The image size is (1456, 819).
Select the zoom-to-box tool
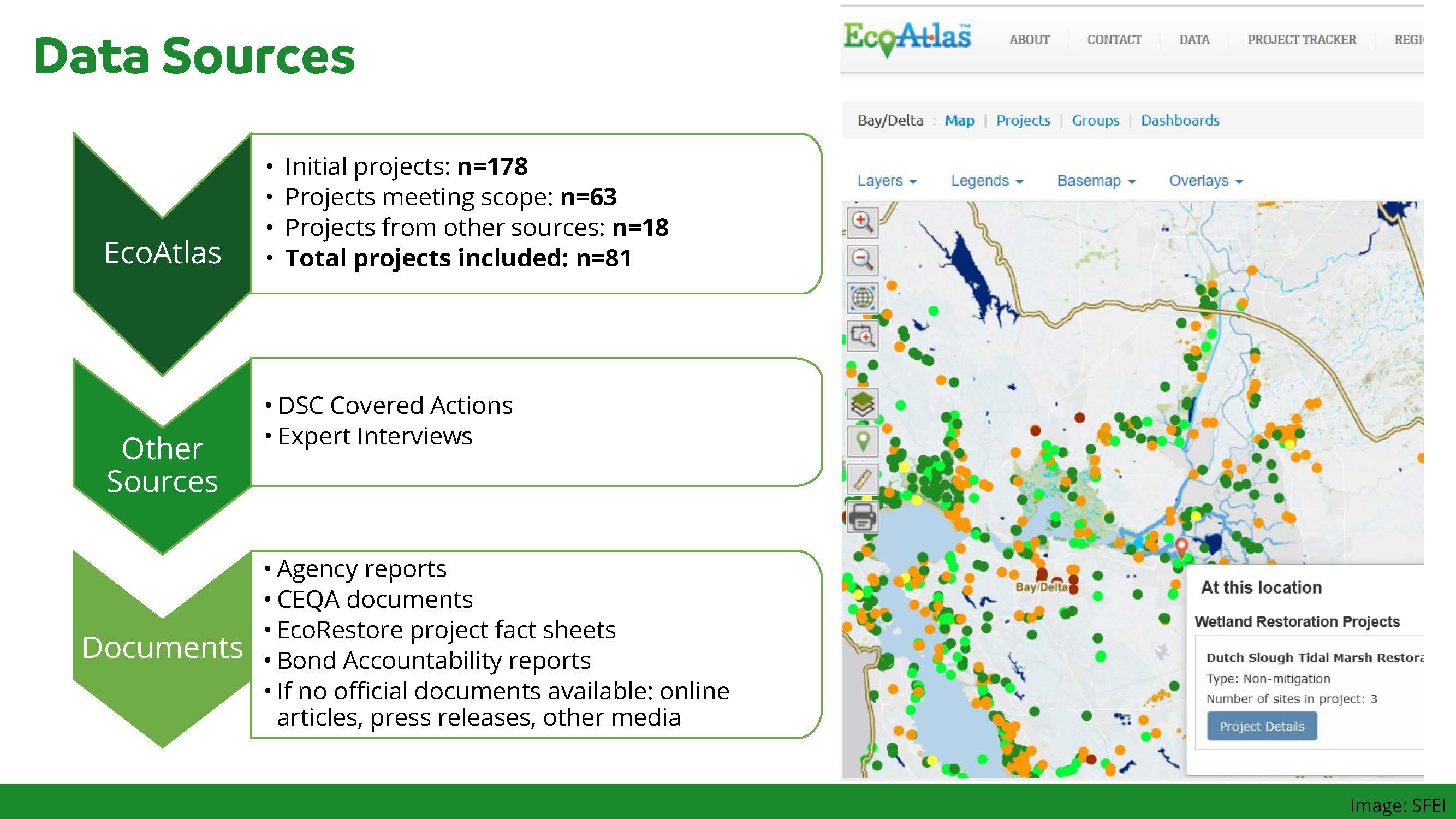pyautogui.click(x=862, y=336)
